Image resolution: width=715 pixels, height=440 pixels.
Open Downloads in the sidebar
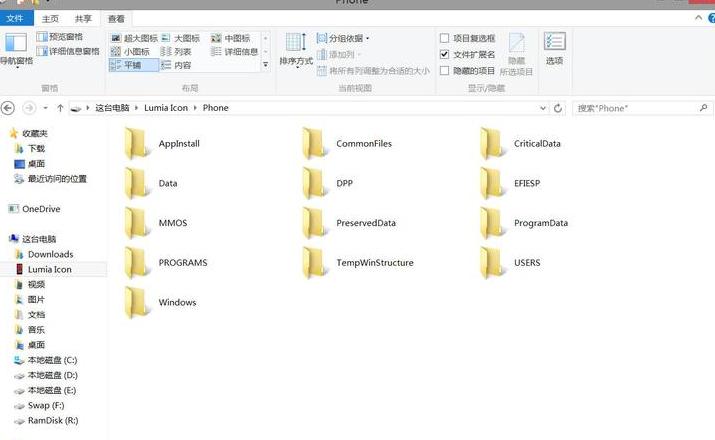click(x=44, y=254)
